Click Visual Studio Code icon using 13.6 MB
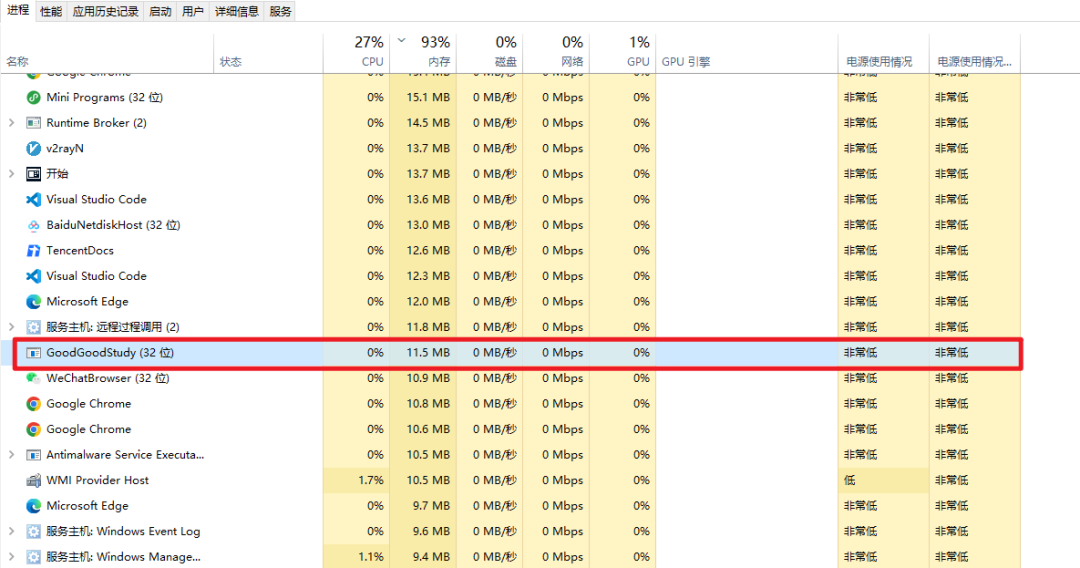Image resolution: width=1080 pixels, height=568 pixels. coord(33,199)
